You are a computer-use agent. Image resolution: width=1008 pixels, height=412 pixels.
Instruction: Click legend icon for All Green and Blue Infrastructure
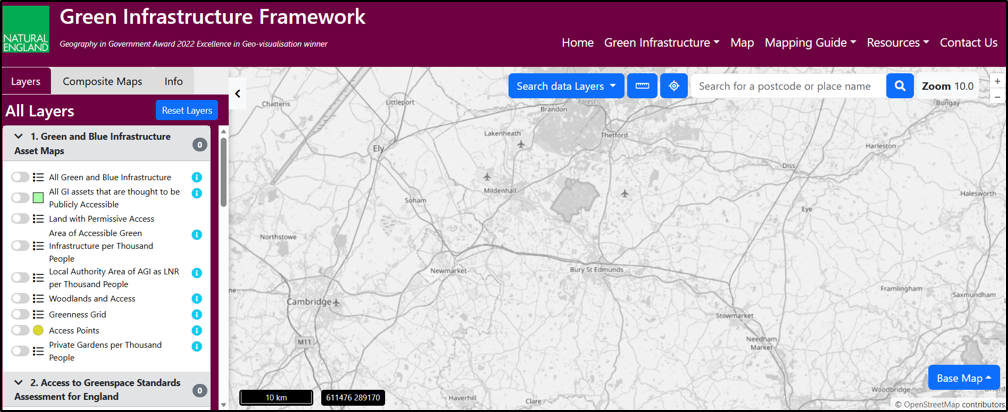click(39, 177)
